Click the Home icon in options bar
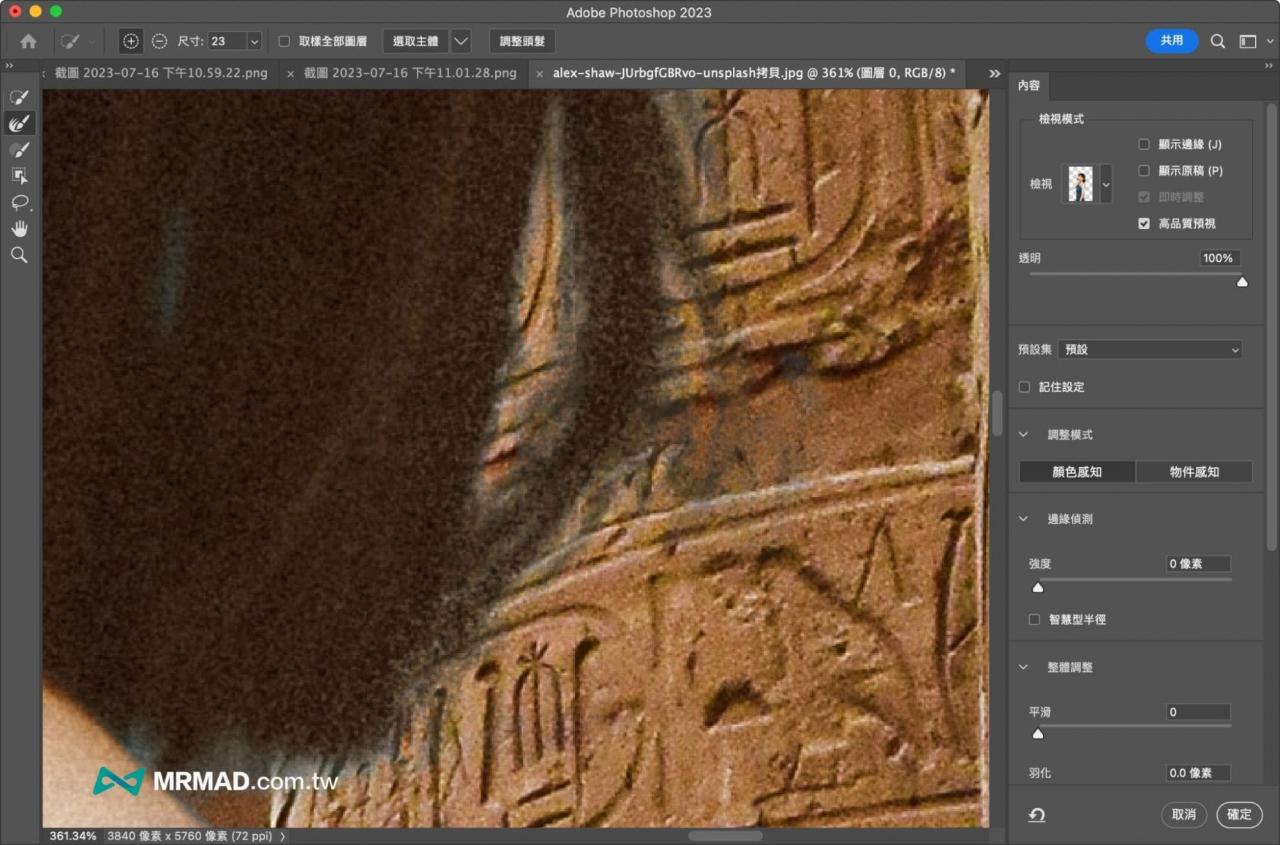Viewport: 1280px width, 845px height. coord(28,41)
